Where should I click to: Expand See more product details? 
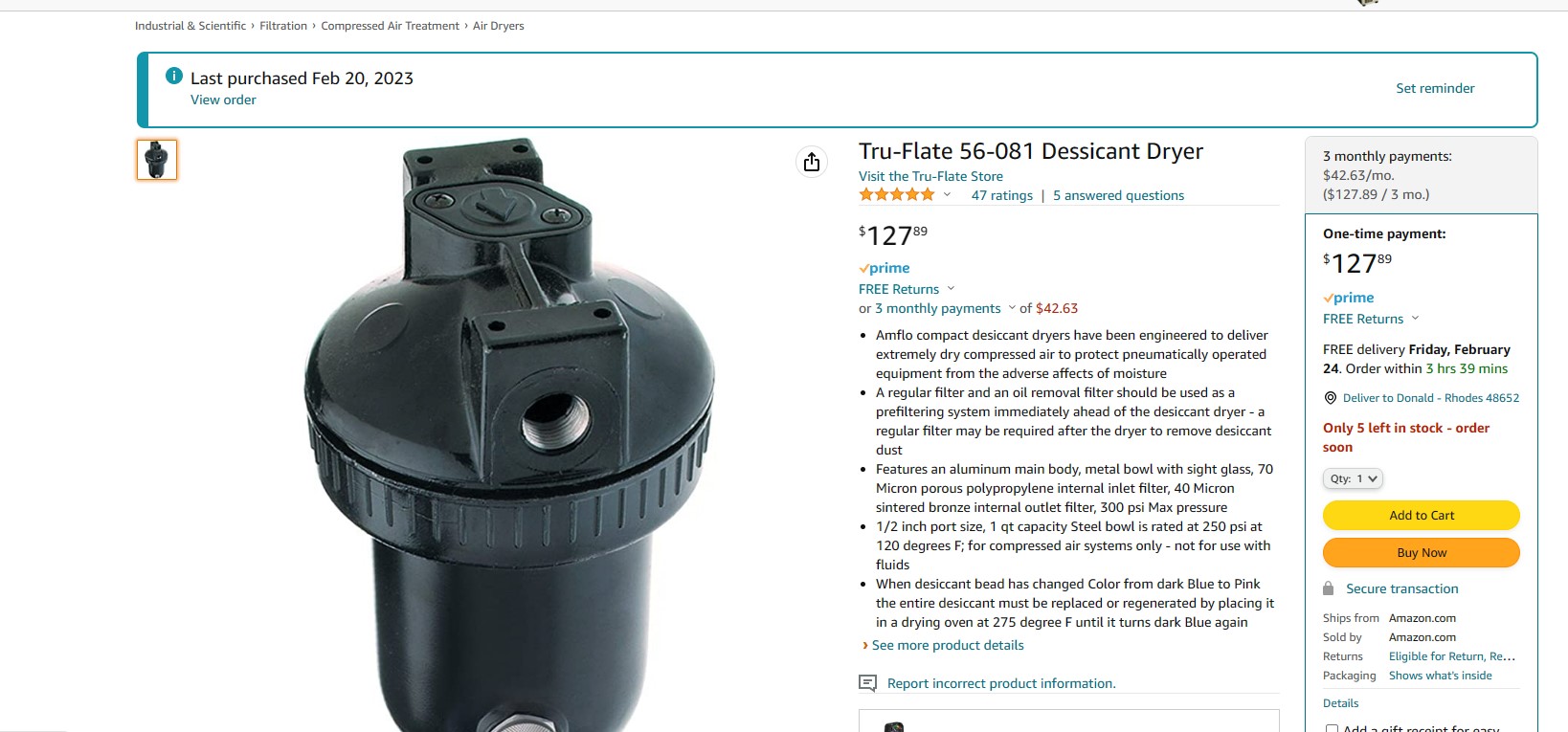(x=948, y=645)
